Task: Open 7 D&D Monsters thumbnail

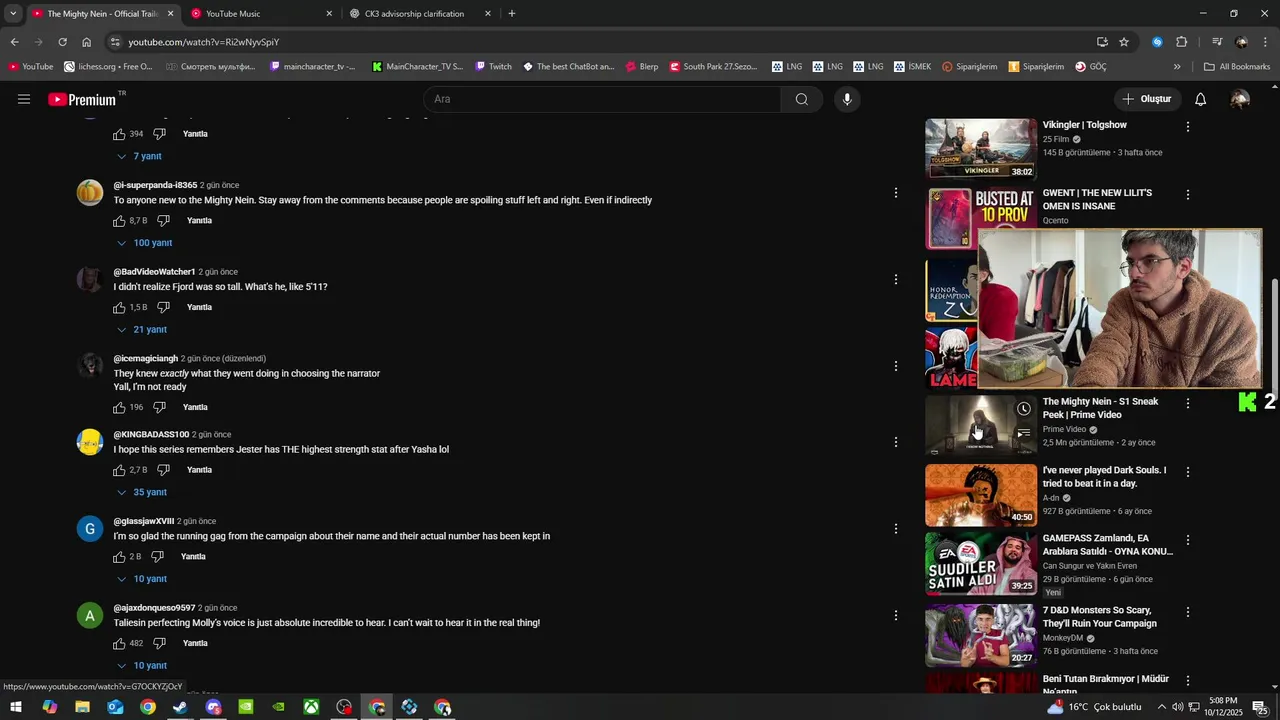Action: tap(981, 635)
